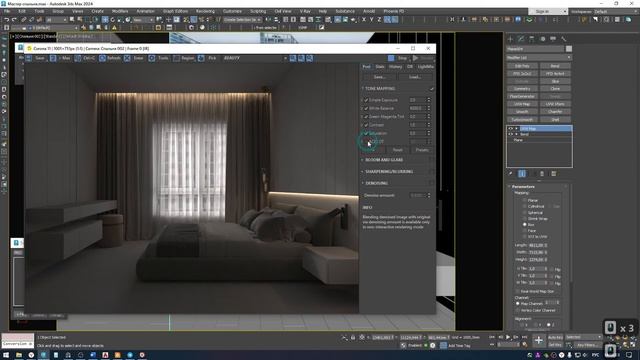The width and height of the screenshot is (640, 360).
Task: Open the Create tab in command panel
Action: pos(510,39)
